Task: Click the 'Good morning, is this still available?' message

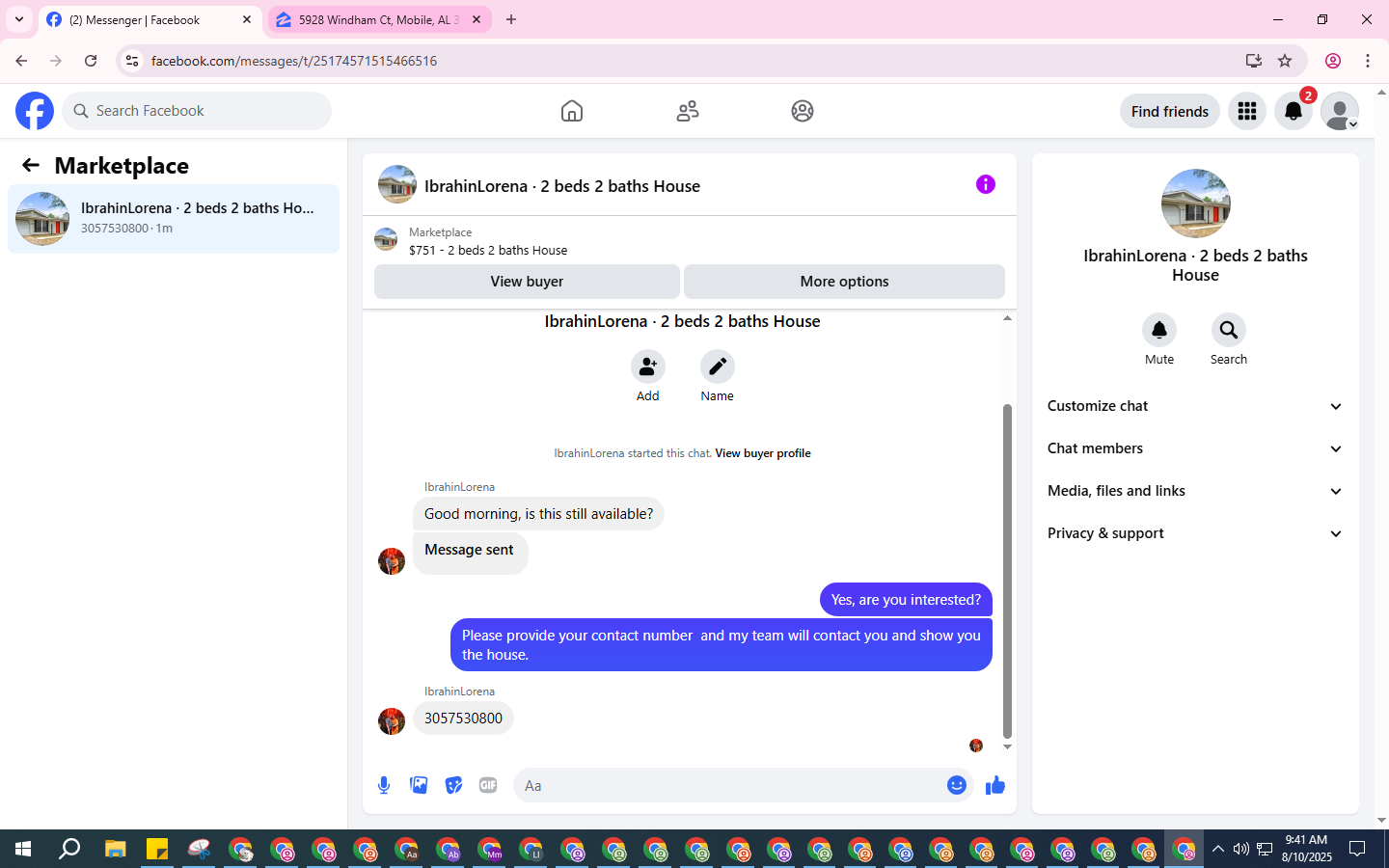Action: [x=538, y=514]
